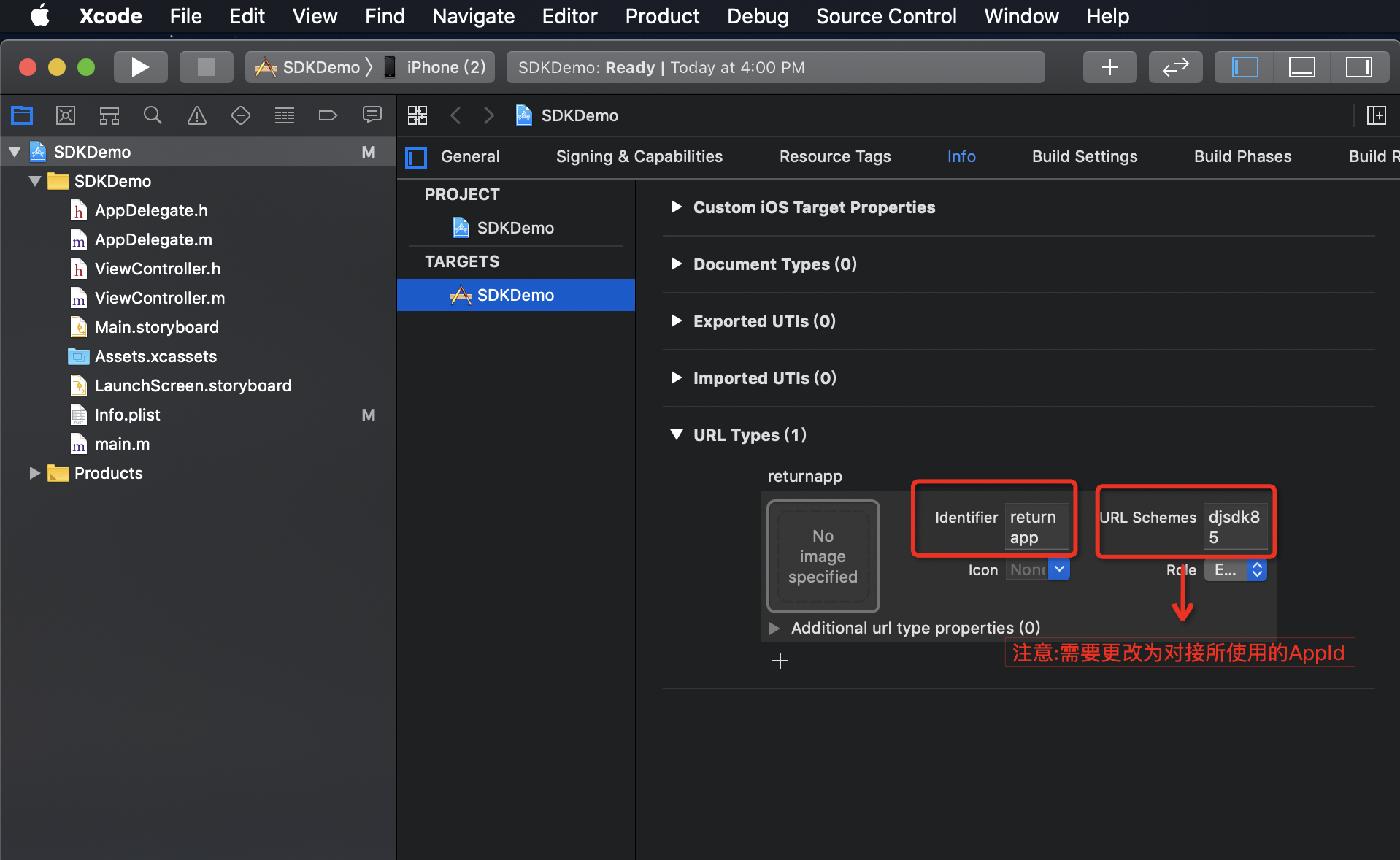Select ViewController.m file
The width and height of the screenshot is (1400, 860).
159,298
